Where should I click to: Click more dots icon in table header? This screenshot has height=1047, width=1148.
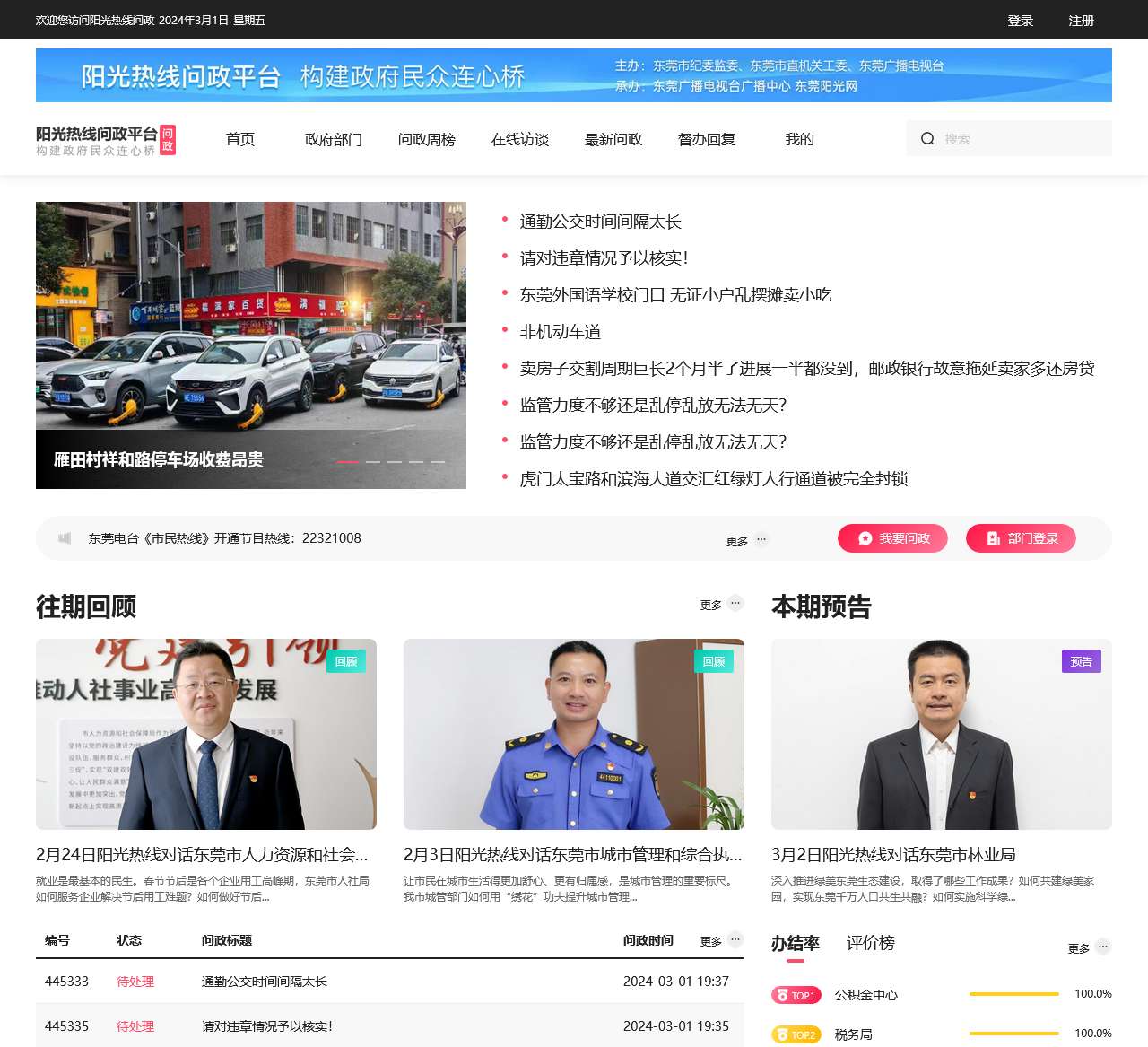tap(735, 939)
